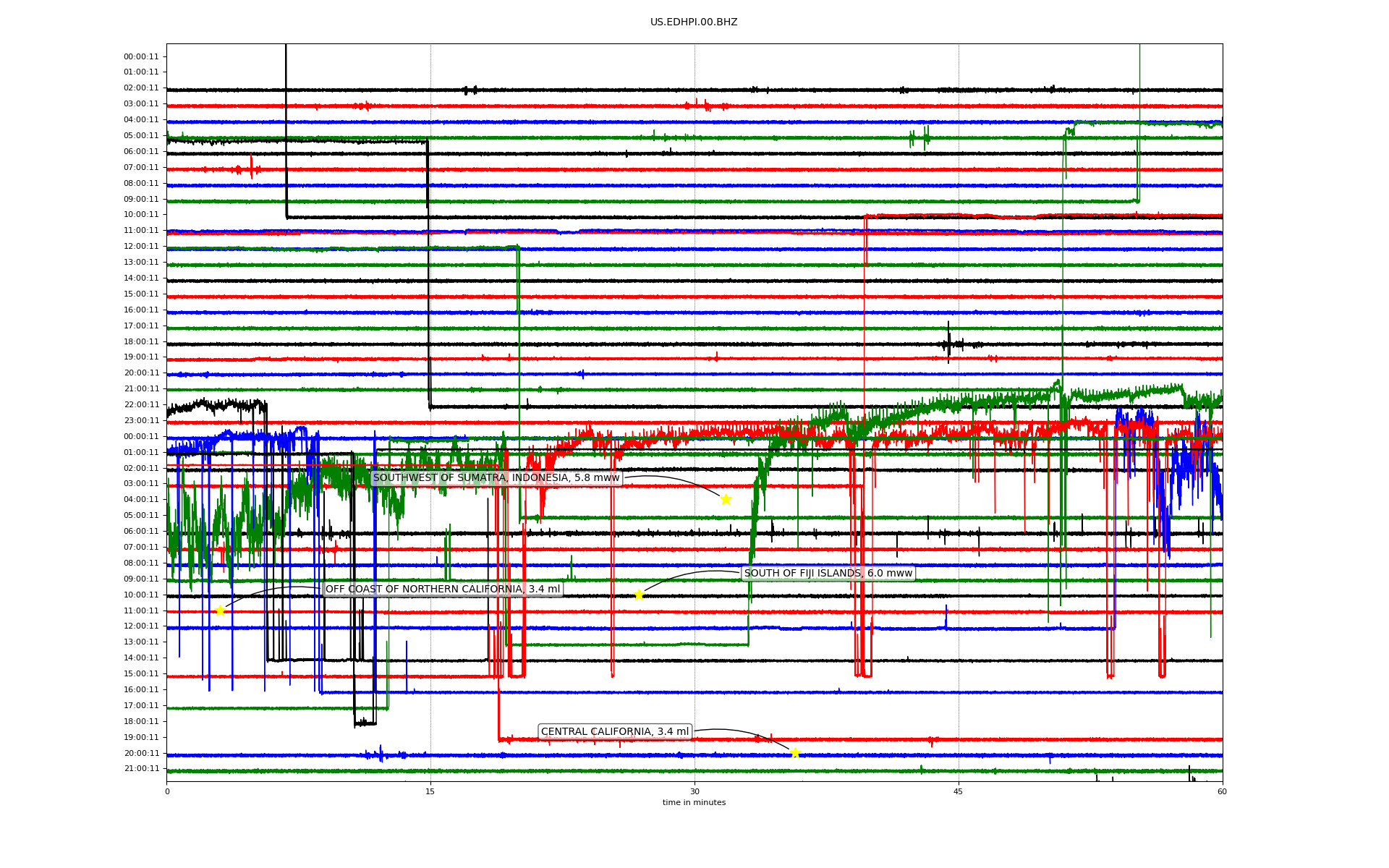The width and height of the screenshot is (1389, 868).
Task: Click the 00:00:11 tick label at top
Action: pyautogui.click(x=141, y=56)
